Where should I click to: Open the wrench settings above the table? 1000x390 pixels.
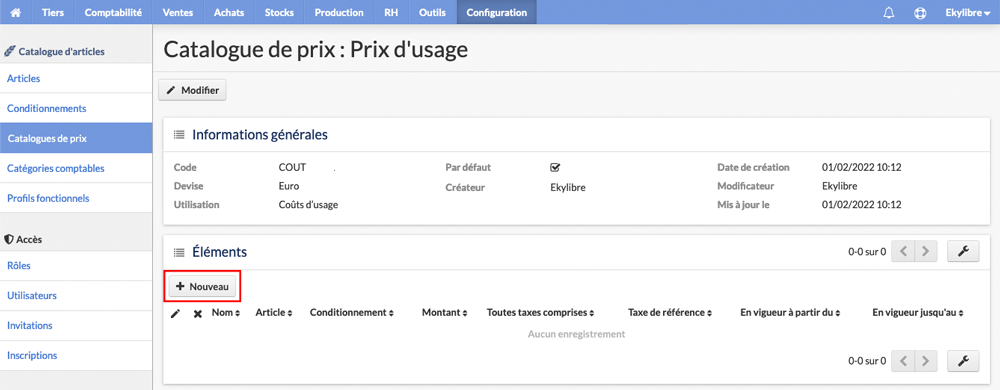pyautogui.click(x=964, y=252)
